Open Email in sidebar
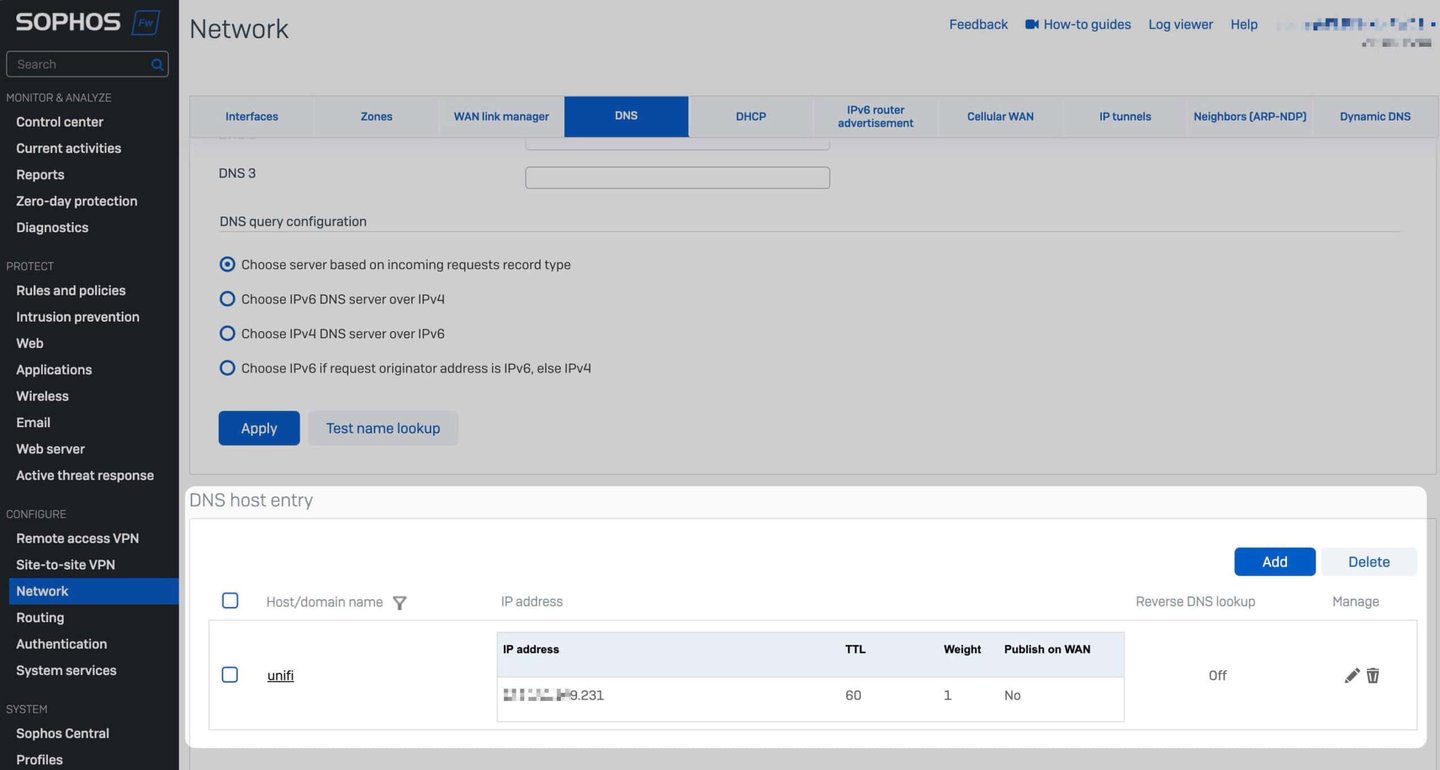This screenshot has width=1440, height=770. point(33,423)
